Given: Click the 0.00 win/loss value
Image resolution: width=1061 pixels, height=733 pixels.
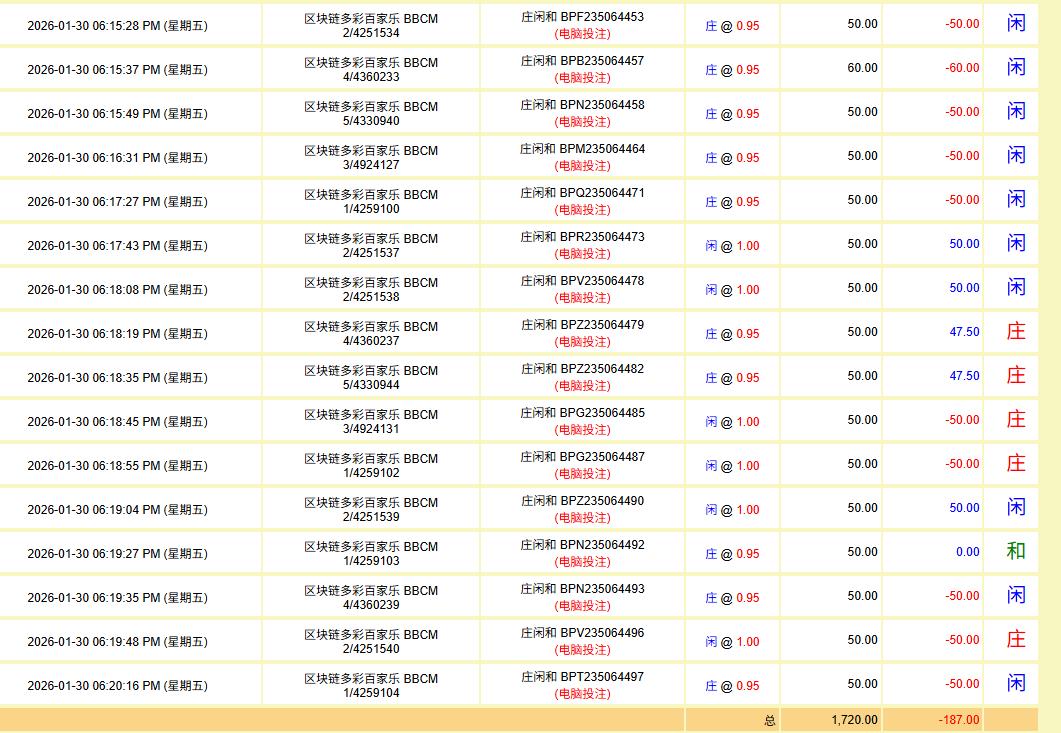Looking at the screenshot, I should [968, 552].
